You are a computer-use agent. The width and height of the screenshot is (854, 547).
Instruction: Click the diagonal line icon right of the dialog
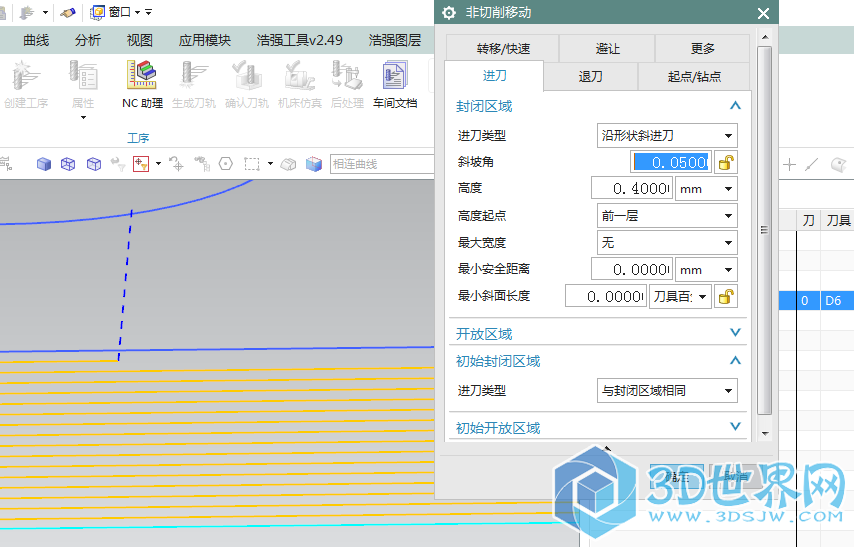812,165
